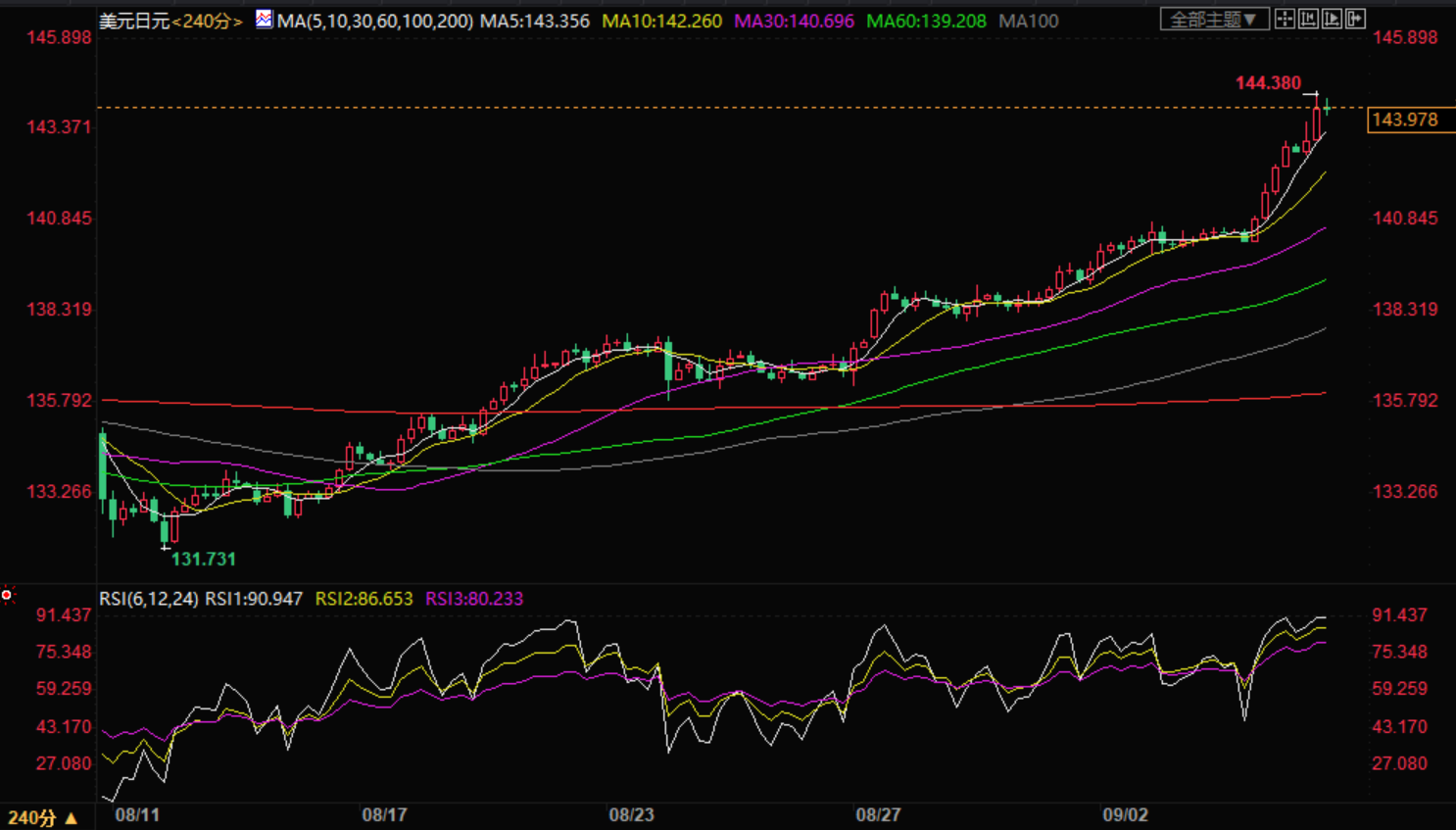
Task: Select the RSI(6,12,24) indicator label
Action: tap(149, 599)
